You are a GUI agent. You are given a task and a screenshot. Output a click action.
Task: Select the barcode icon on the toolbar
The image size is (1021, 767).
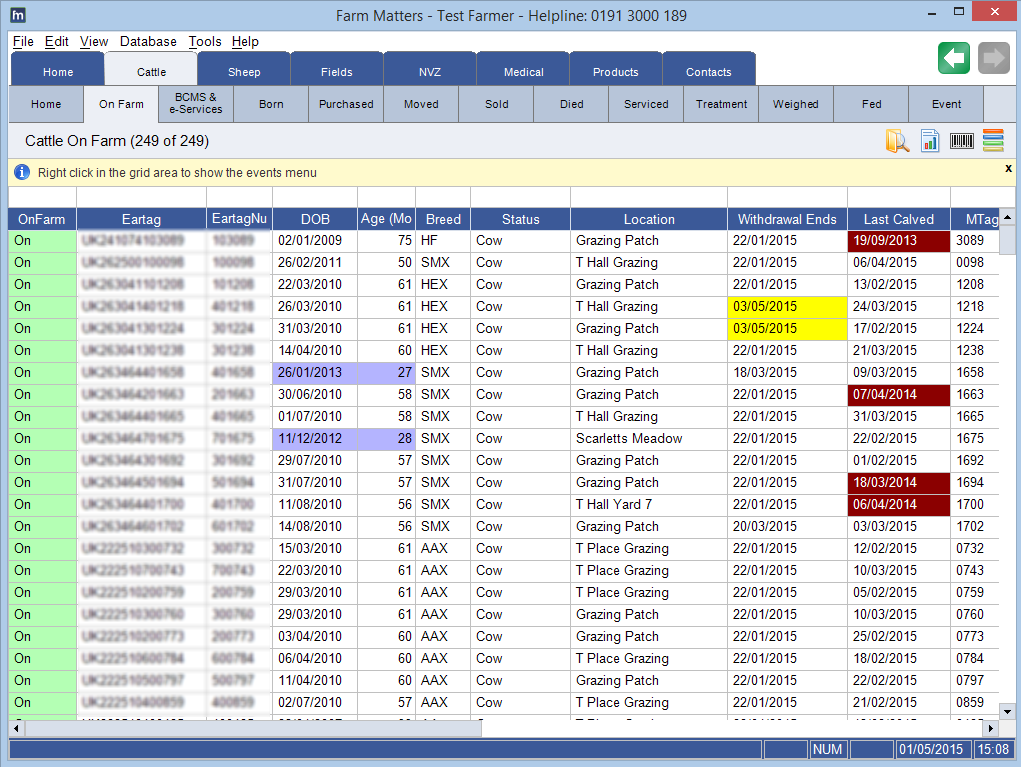[961, 141]
